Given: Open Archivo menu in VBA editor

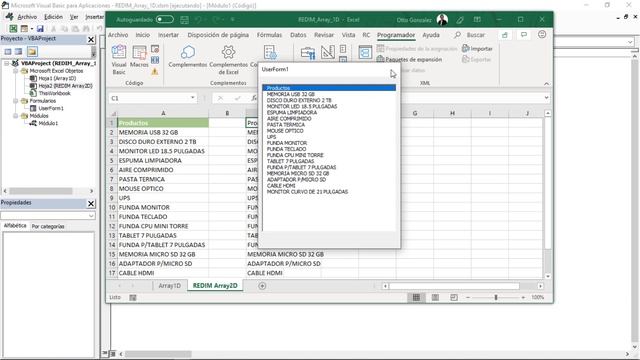Looking at the screenshot, I should (x=27, y=17).
